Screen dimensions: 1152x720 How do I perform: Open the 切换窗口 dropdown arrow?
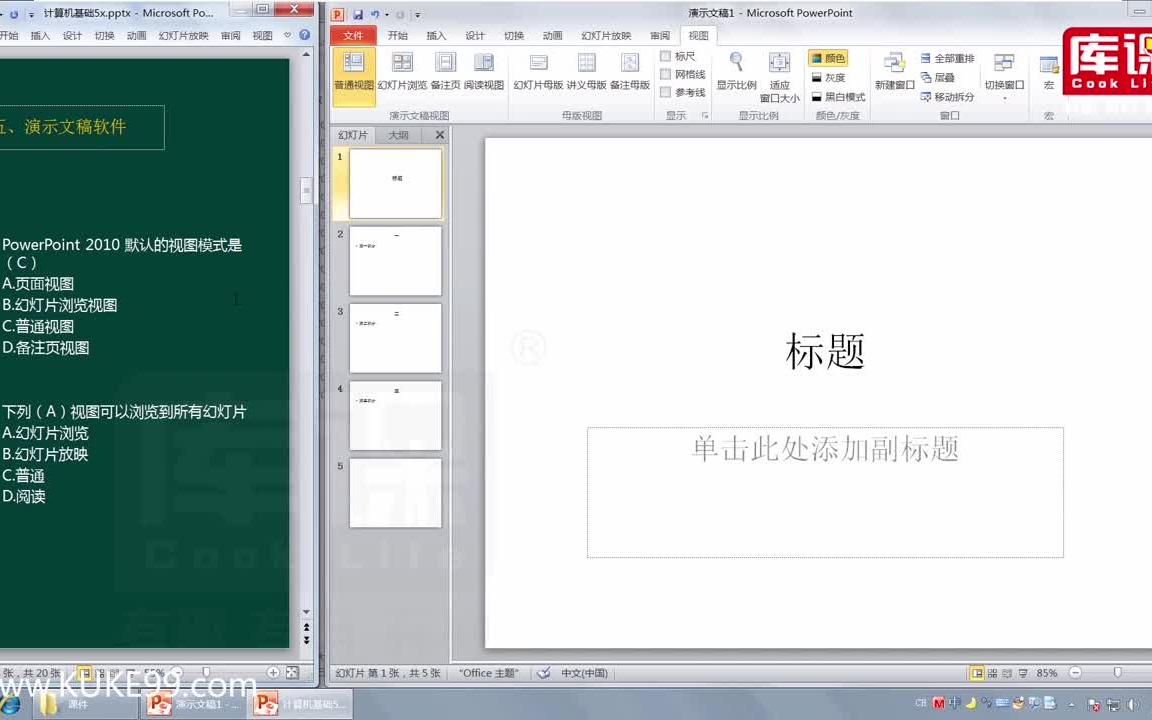tap(1004, 96)
